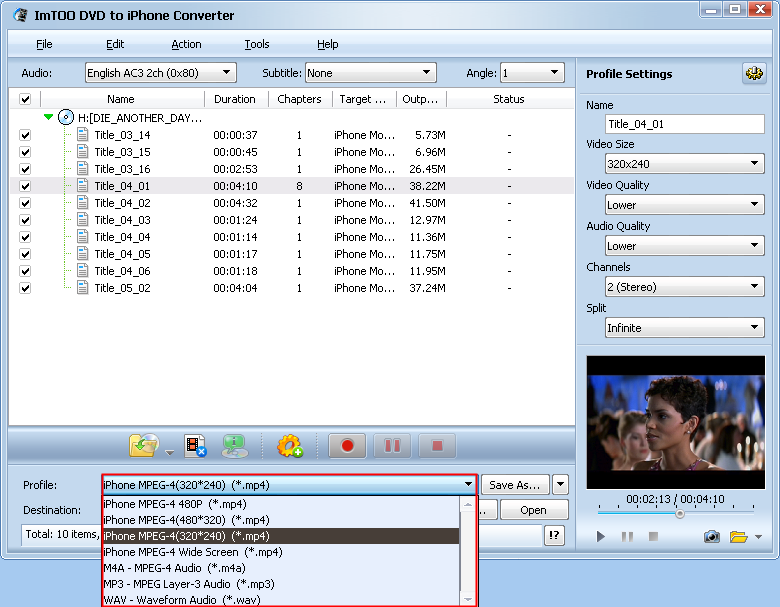This screenshot has width=780, height=607.
Task: Sort the list by the Duration column
Action: tap(234, 99)
